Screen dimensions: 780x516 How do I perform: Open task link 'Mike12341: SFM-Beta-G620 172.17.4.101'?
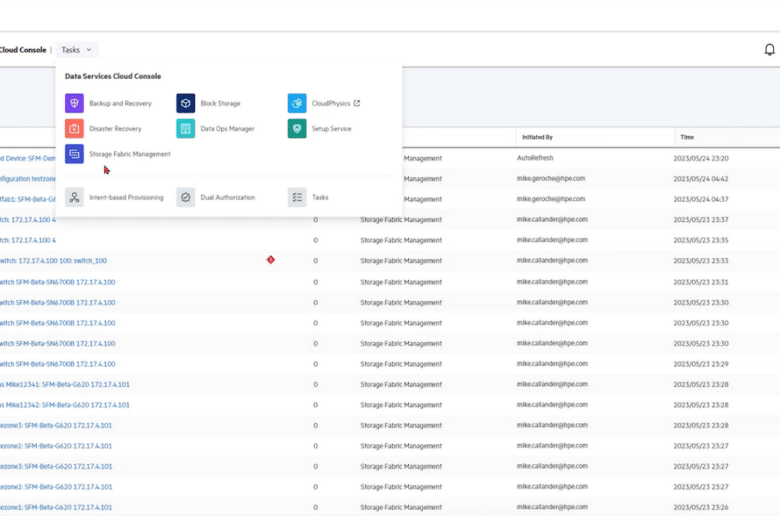[65, 385]
